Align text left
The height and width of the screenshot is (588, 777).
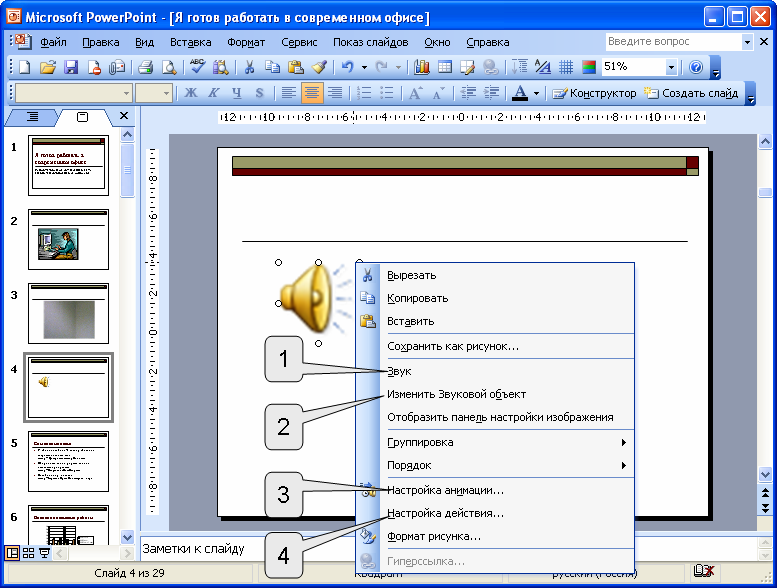(288, 93)
